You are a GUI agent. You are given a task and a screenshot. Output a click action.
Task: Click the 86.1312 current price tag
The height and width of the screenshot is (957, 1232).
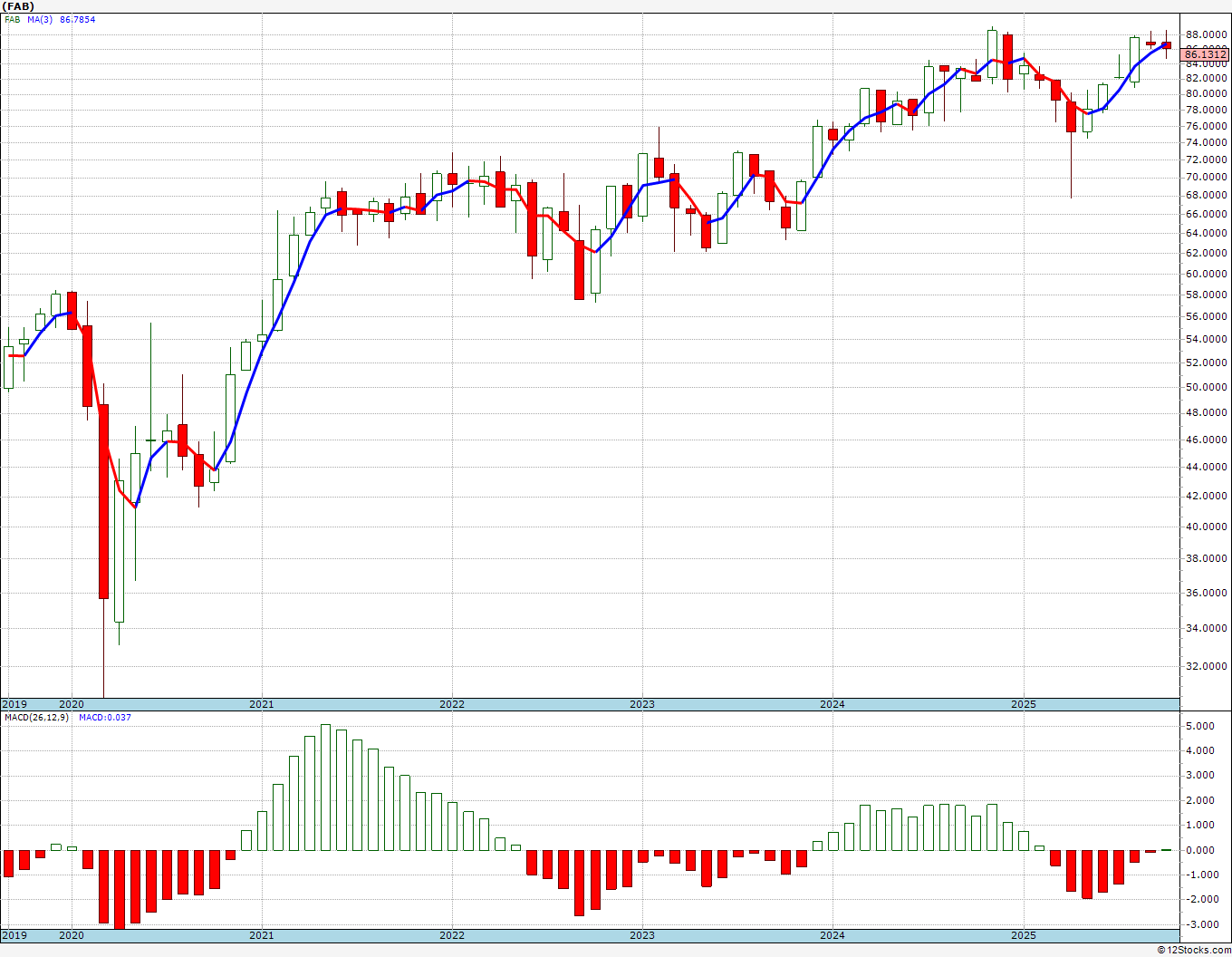pos(1205,54)
